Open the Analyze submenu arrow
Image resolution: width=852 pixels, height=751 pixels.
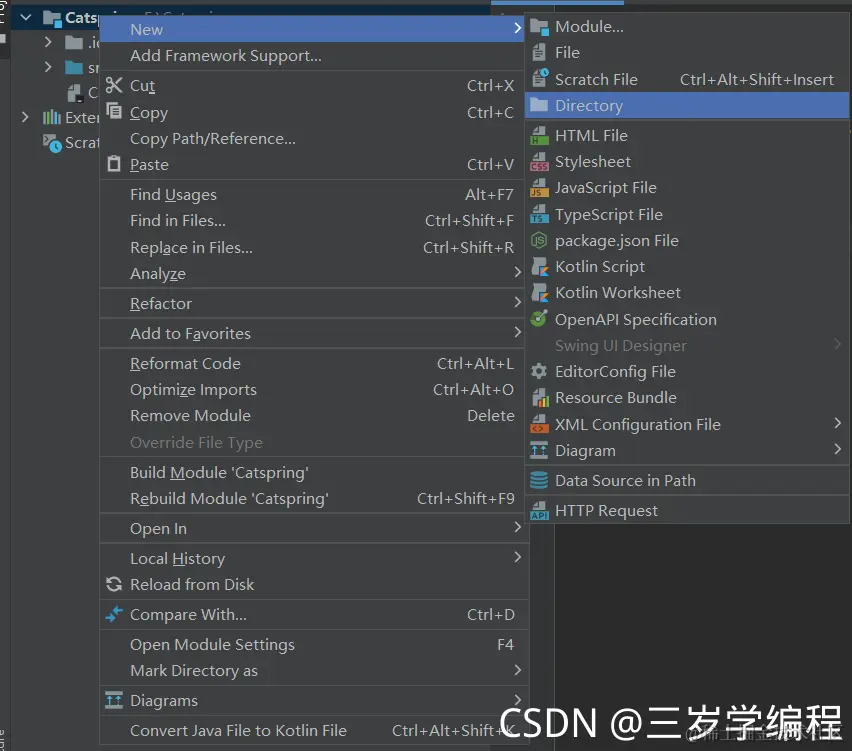tap(518, 272)
